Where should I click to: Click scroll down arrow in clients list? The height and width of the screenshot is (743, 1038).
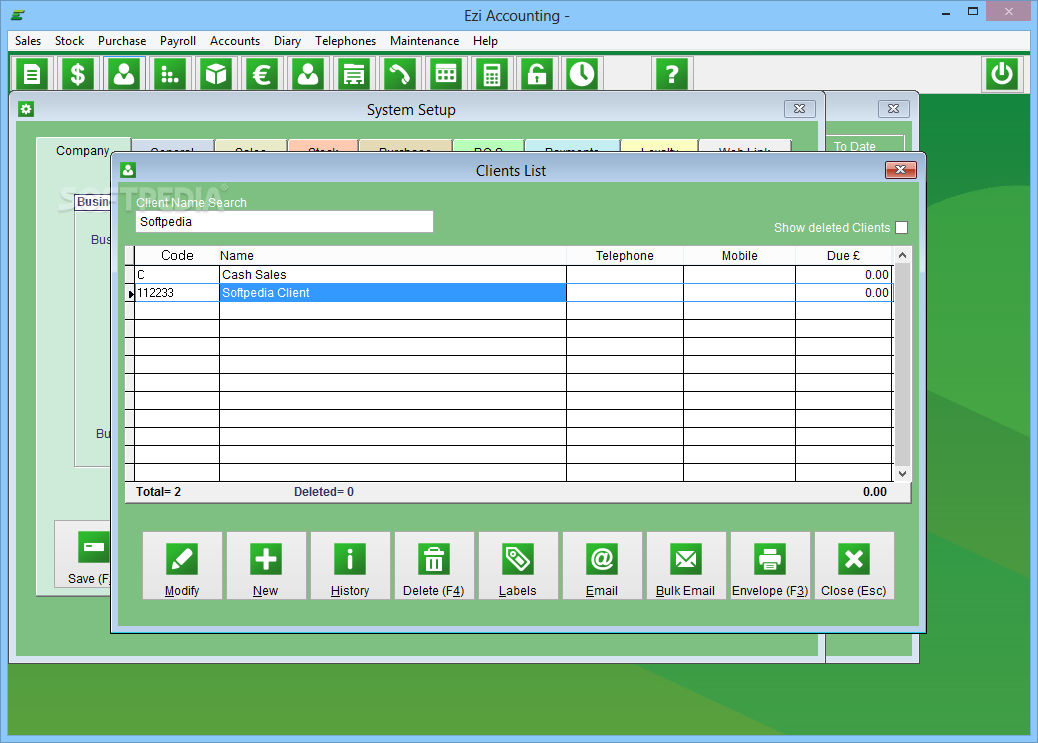tap(902, 473)
